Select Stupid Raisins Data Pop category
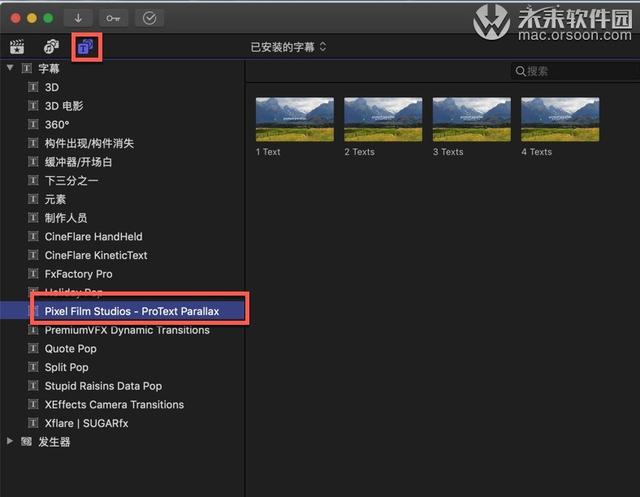The image size is (640, 497). coord(103,386)
